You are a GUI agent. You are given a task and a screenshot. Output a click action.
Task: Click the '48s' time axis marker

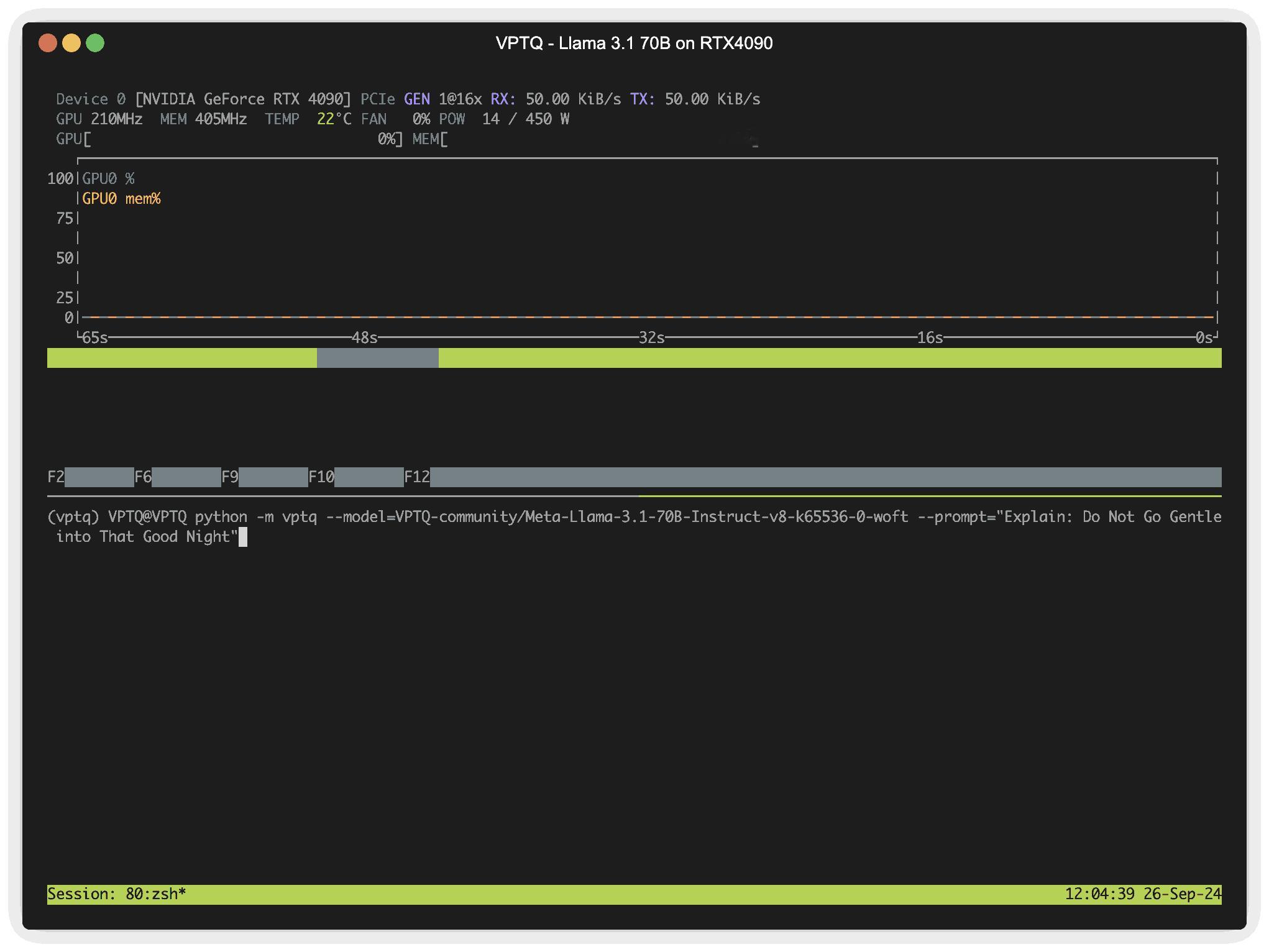[x=365, y=338]
